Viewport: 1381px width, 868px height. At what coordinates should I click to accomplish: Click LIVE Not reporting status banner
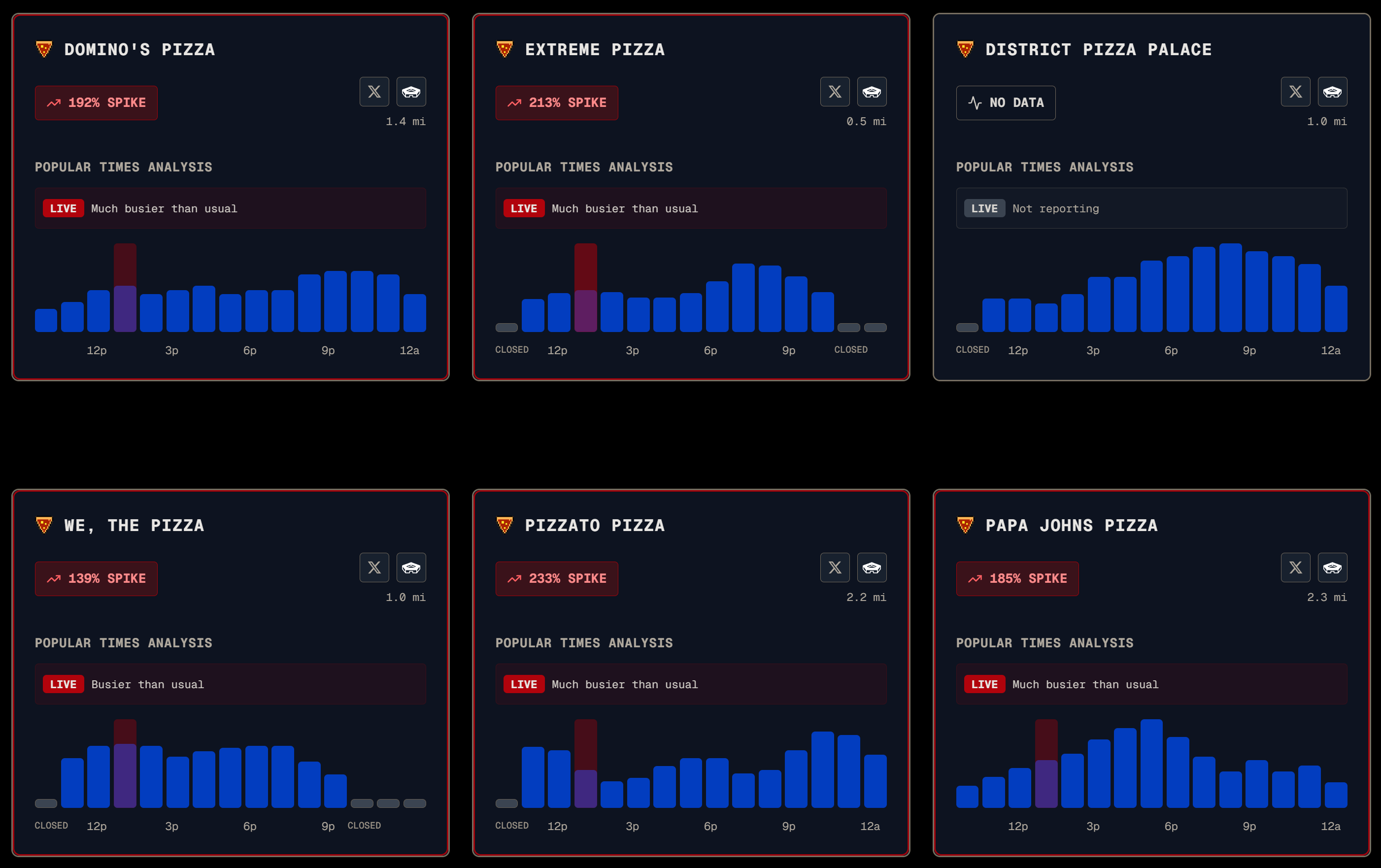click(1151, 208)
